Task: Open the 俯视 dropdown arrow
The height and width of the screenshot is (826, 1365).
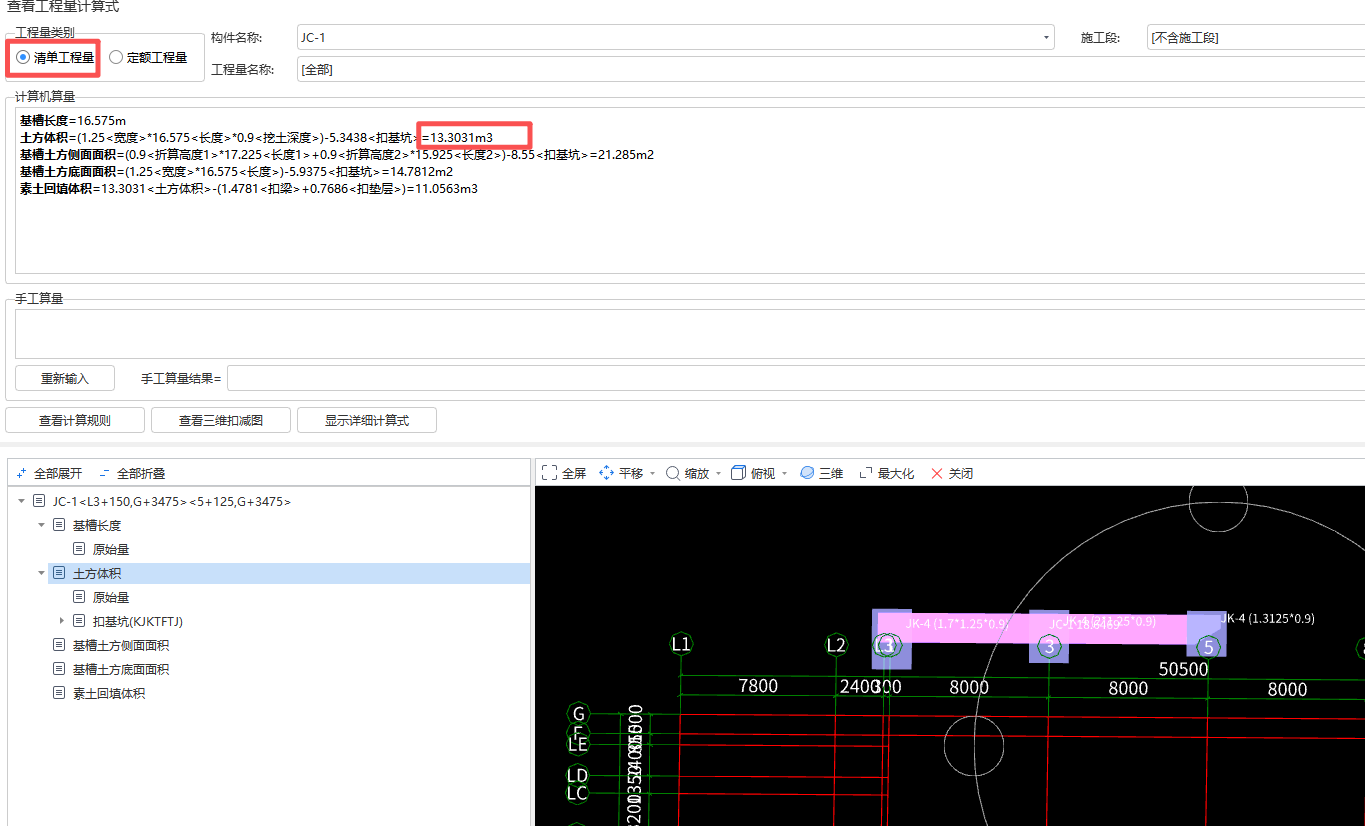Action: 784,474
